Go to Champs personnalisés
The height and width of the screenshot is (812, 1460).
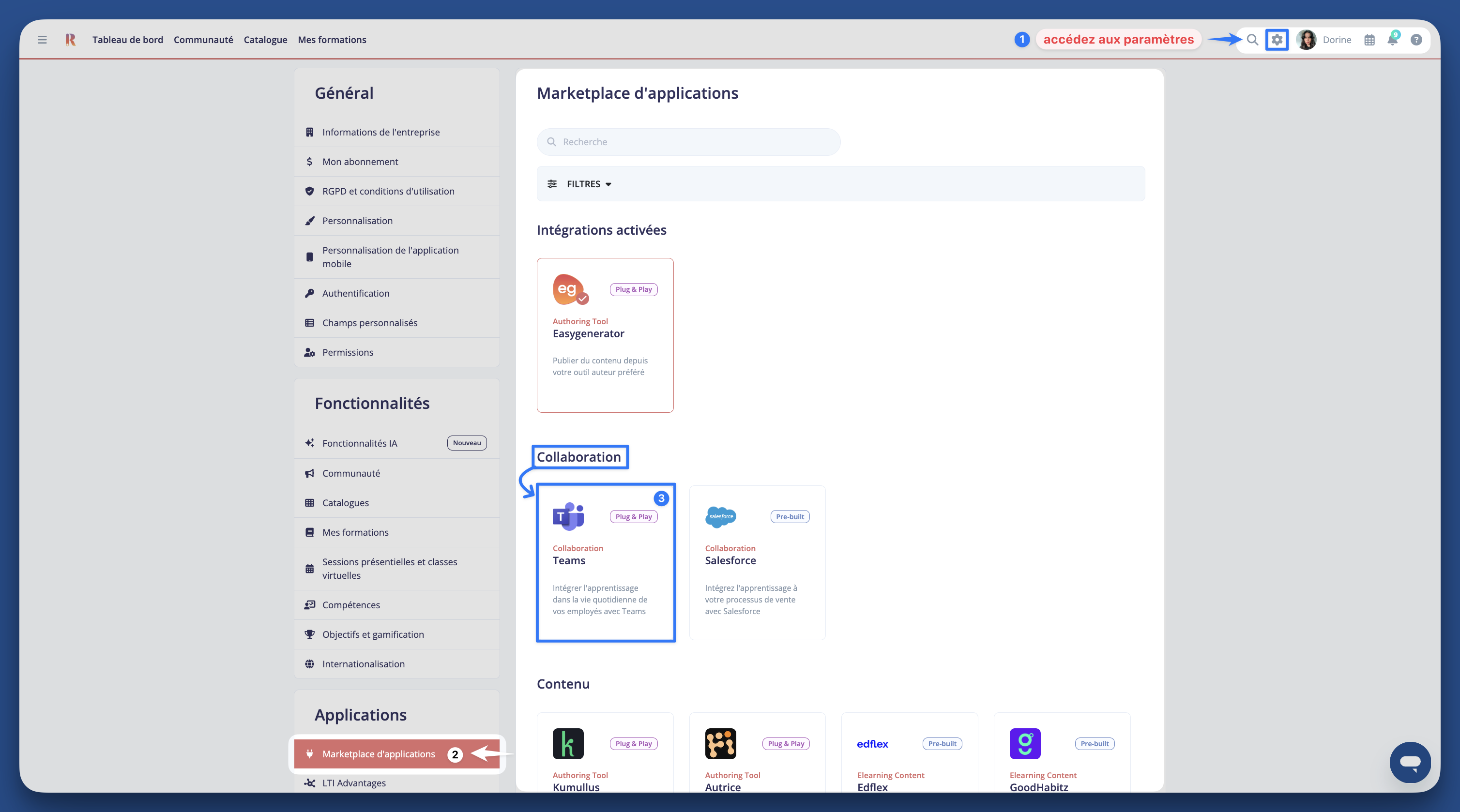(397, 322)
